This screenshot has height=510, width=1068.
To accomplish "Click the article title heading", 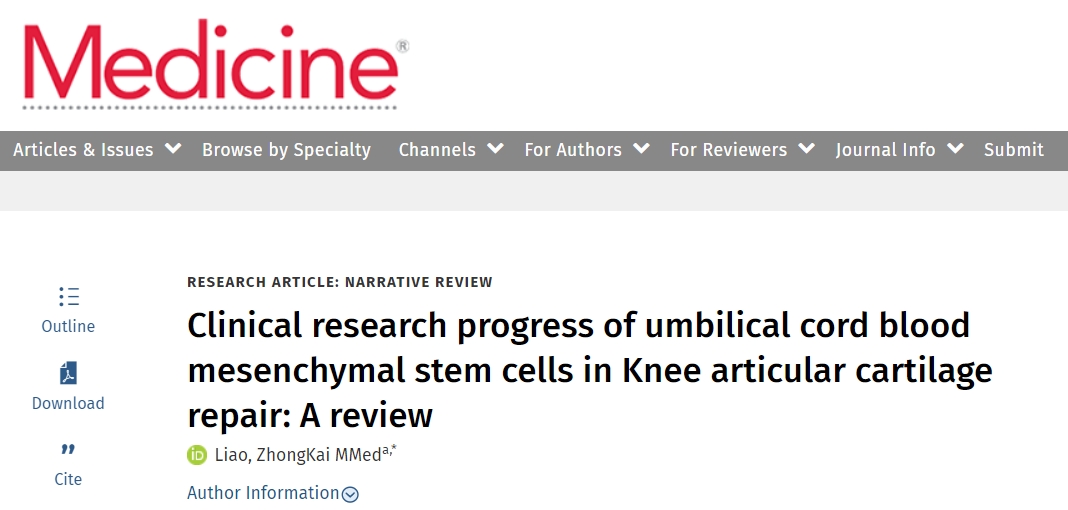I will tap(589, 369).
